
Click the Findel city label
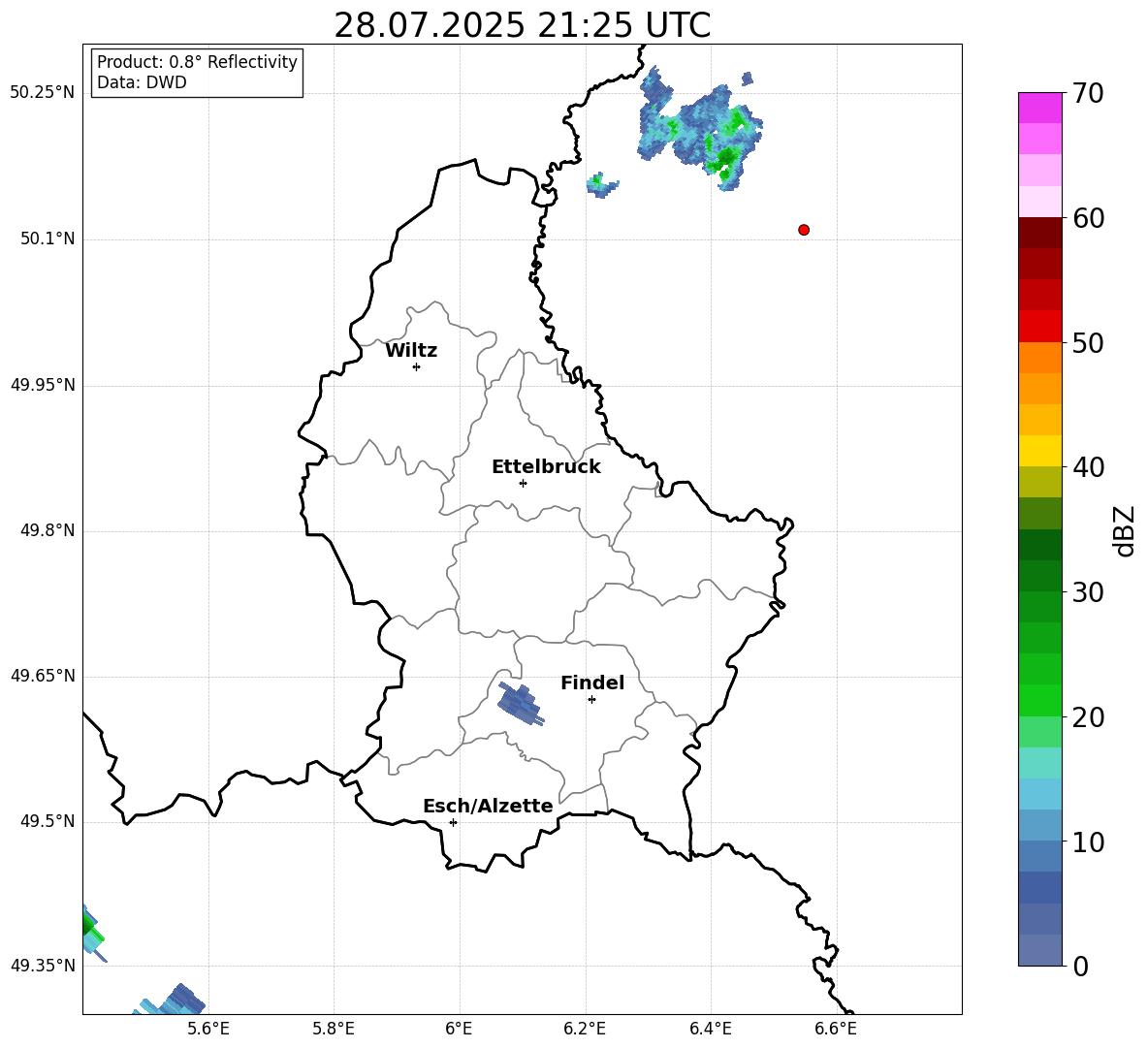coord(592,683)
